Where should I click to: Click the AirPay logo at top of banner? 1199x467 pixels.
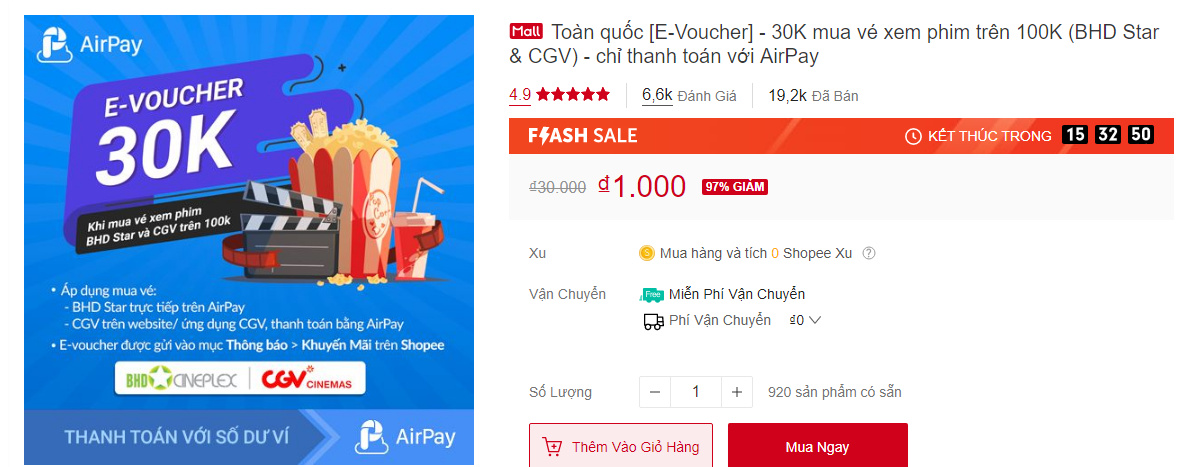point(90,44)
